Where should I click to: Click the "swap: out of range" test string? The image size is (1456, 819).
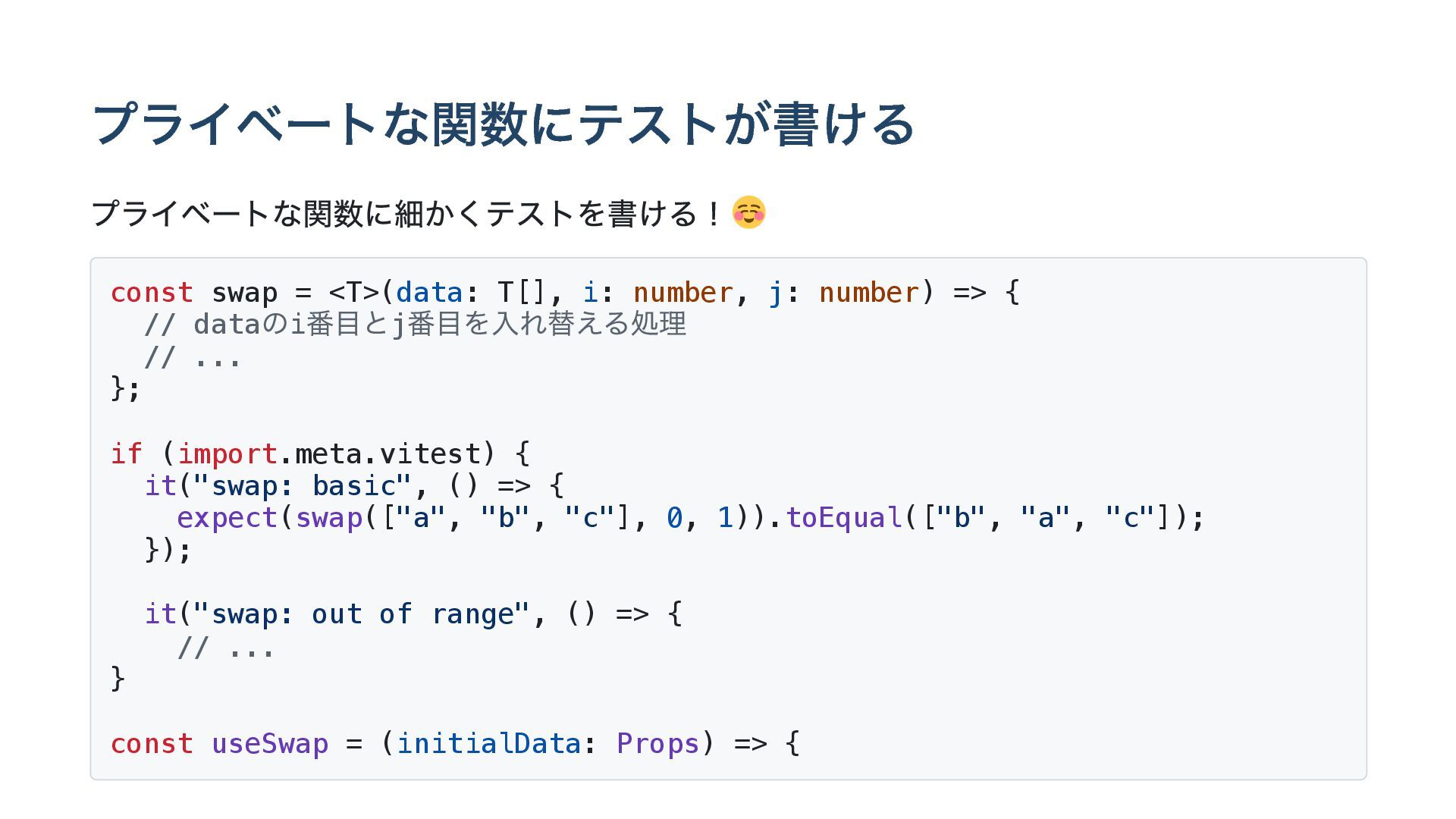coord(362,614)
